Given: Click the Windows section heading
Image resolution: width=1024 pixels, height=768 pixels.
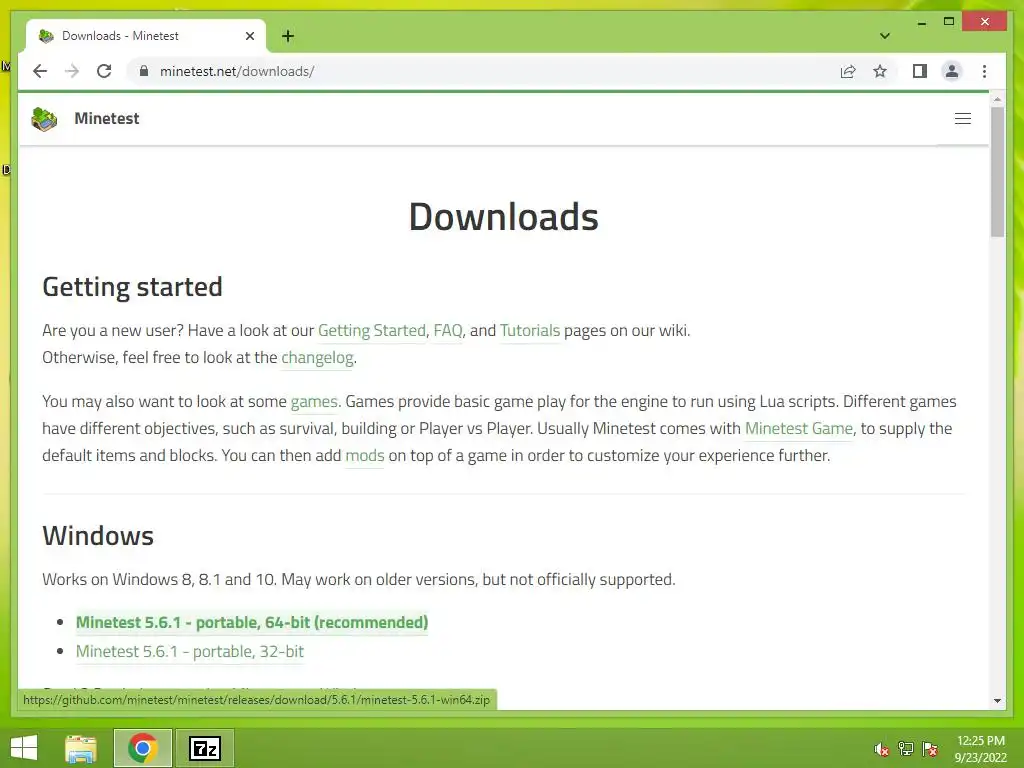Looking at the screenshot, I should pos(98,536).
